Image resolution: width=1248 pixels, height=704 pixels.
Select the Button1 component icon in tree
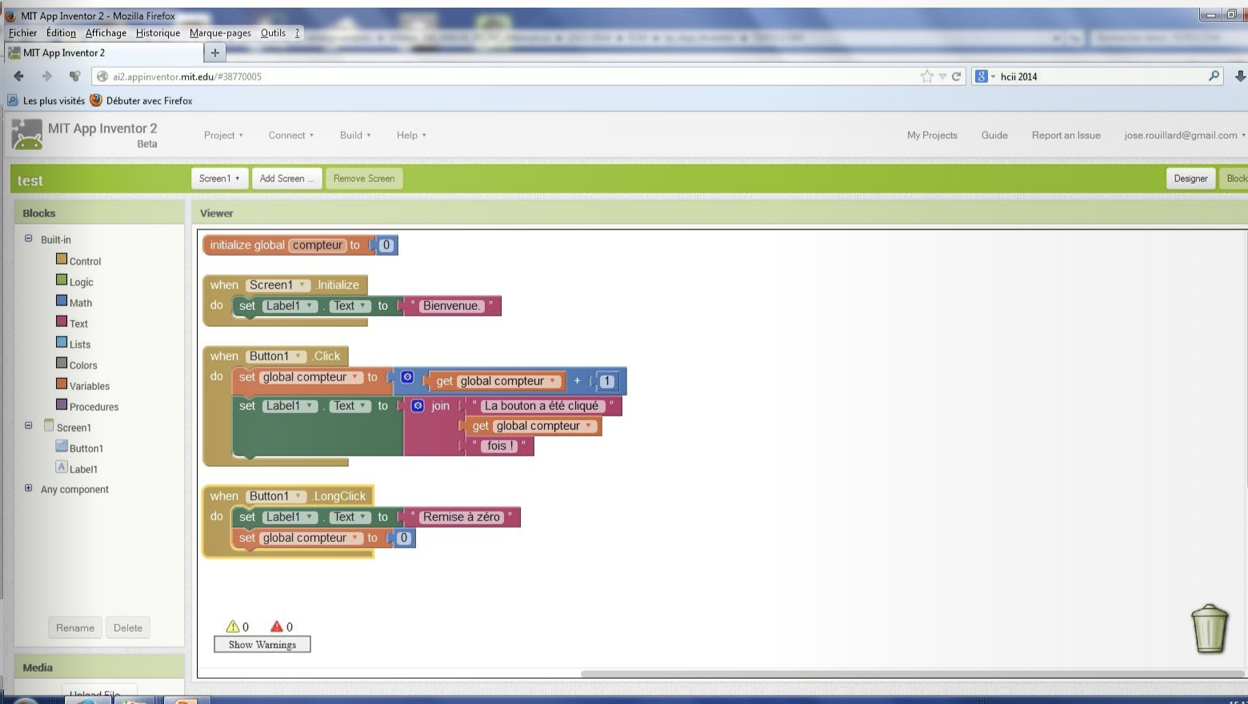[x=62, y=447]
